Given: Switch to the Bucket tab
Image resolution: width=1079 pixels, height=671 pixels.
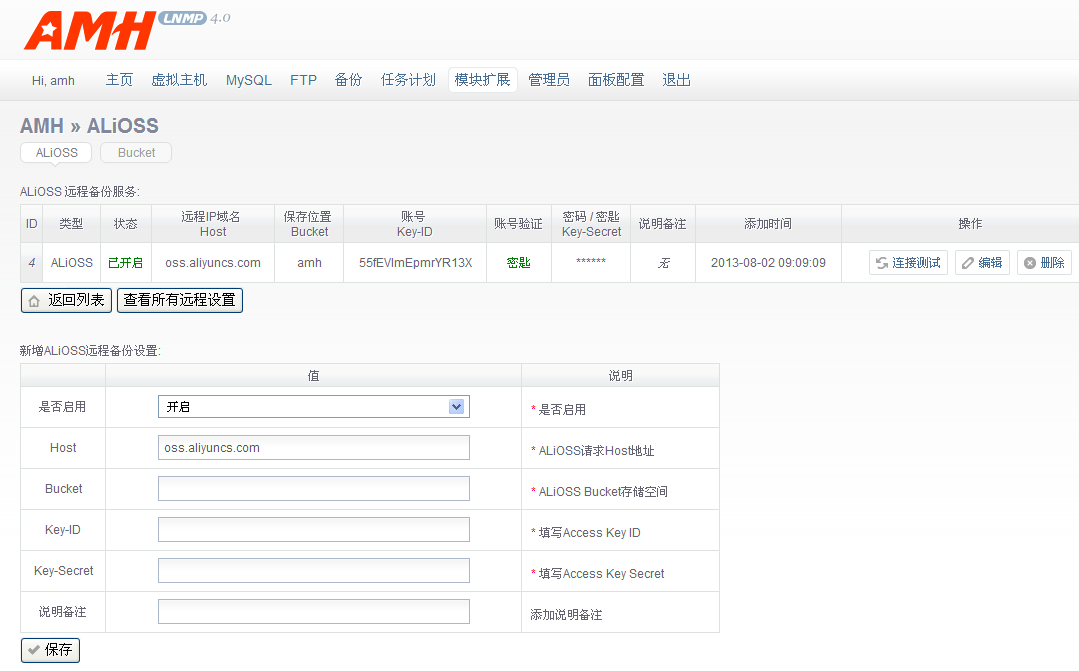Looking at the screenshot, I should [x=136, y=153].
